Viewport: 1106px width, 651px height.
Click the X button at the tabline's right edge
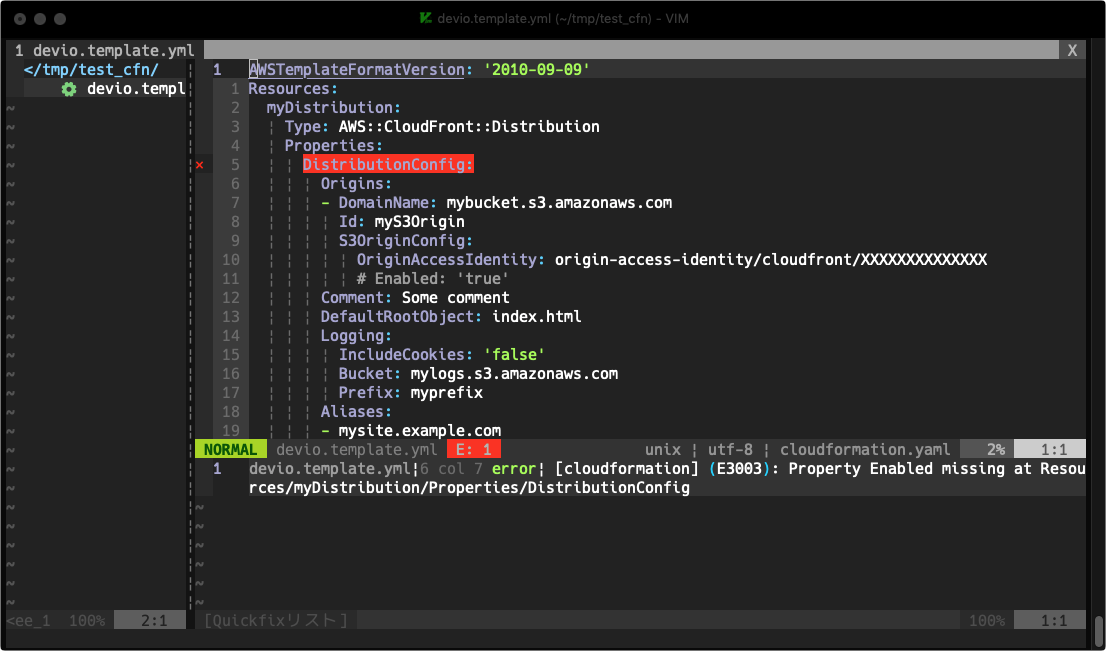coord(1072,49)
